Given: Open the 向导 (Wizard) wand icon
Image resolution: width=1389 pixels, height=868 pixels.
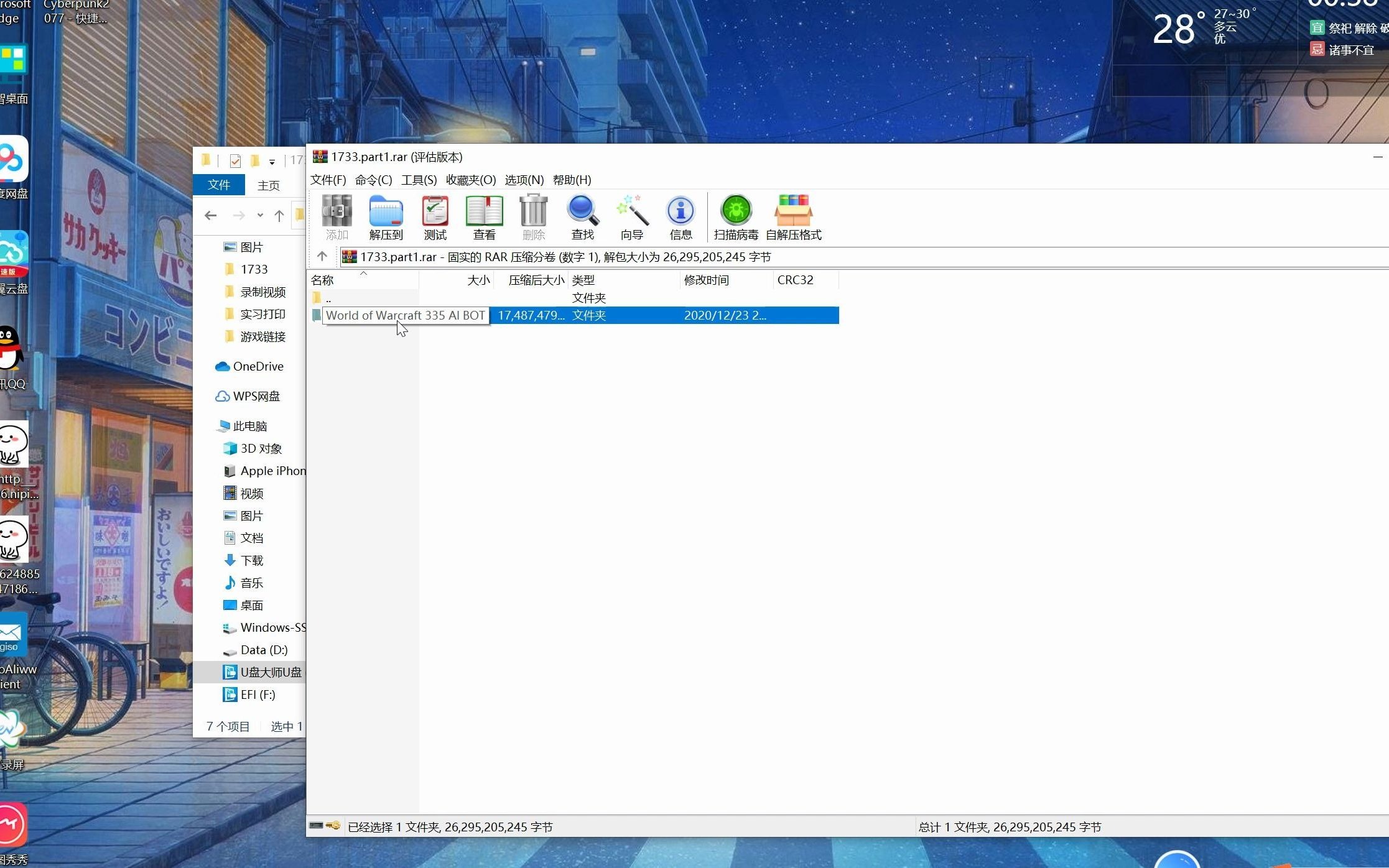Looking at the screenshot, I should point(631,217).
